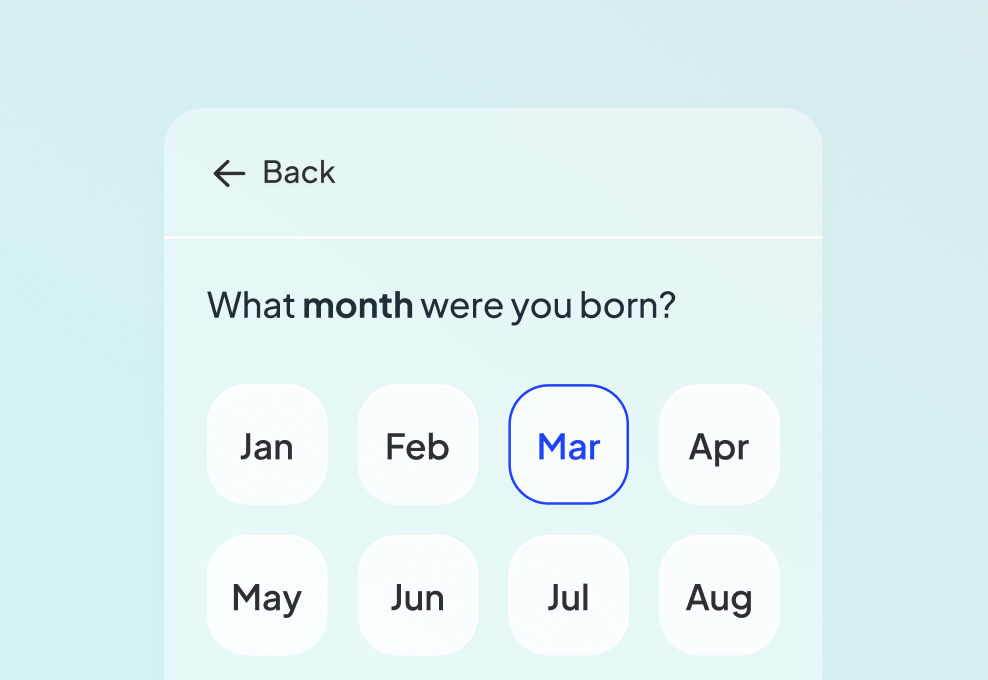Image resolution: width=988 pixels, height=680 pixels.
Task: Choose the Feb month option
Action: tap(418, 445)
